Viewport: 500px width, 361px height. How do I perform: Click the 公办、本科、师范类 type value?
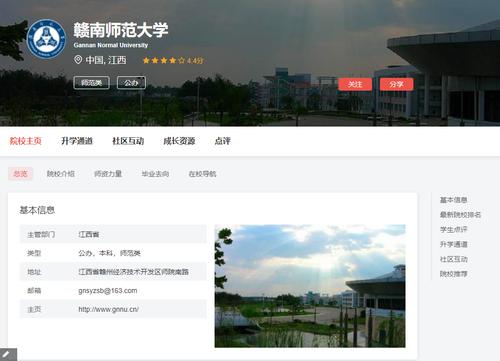109,253
